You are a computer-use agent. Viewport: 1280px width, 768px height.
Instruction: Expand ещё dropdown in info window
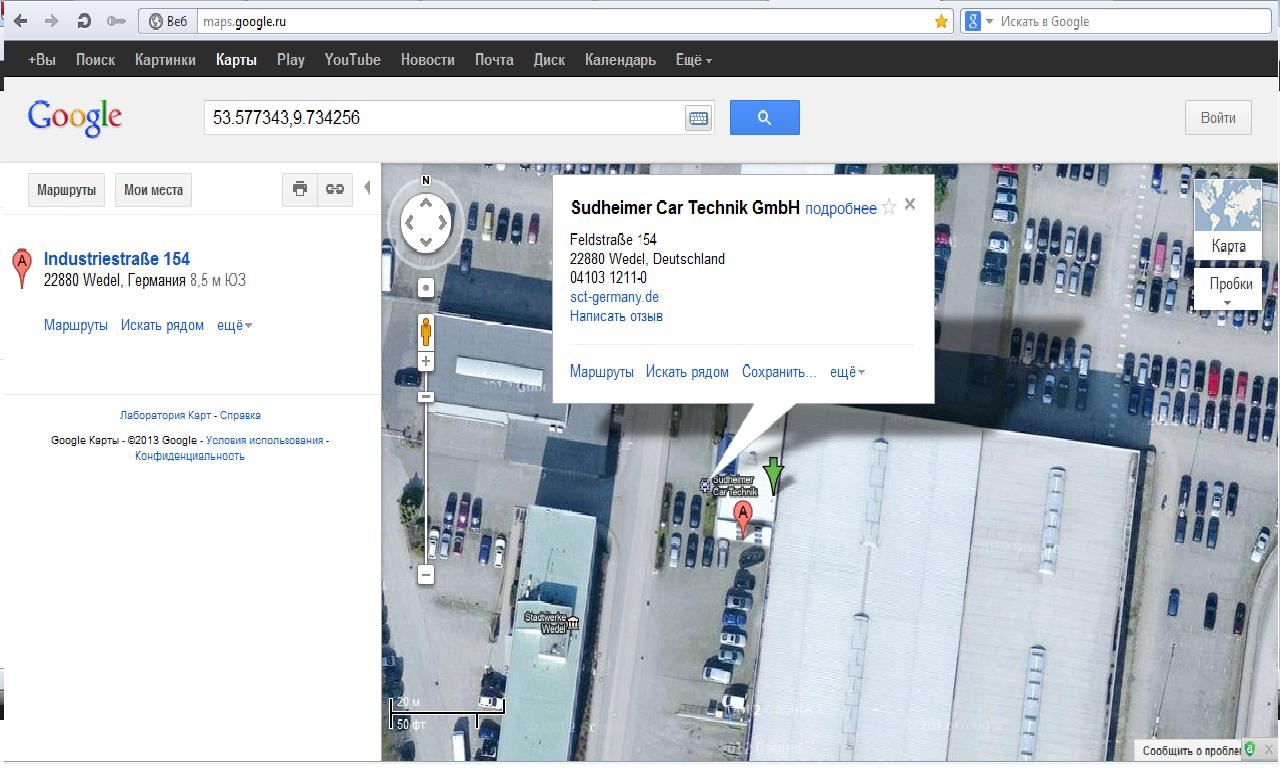tap(847, 372)
